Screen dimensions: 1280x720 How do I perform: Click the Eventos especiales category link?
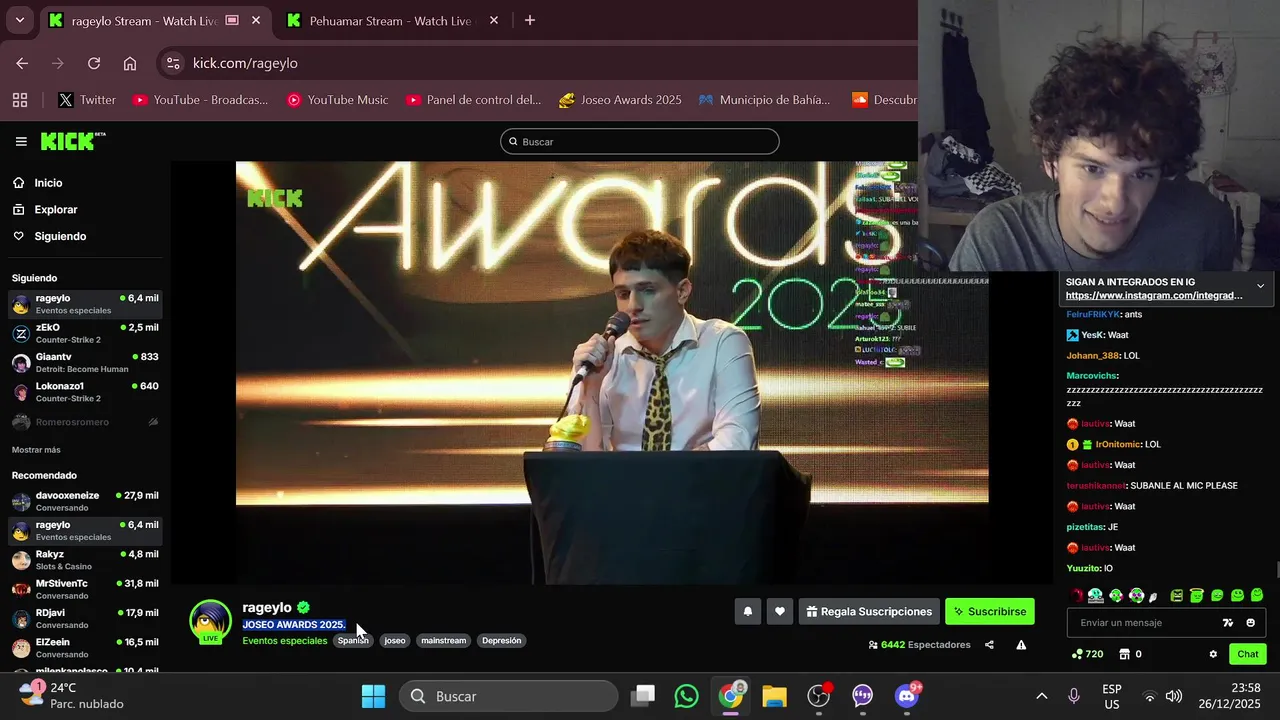(x=285, y=641)
